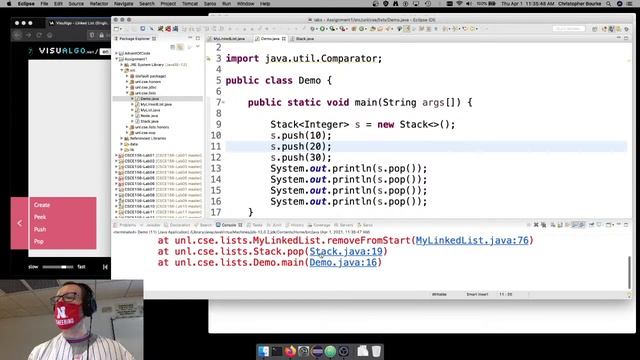Screen dimensions: 640x360
Task: Collapse the VisuAlgo action panel with left chevron
Action: (x=19, y=223)
